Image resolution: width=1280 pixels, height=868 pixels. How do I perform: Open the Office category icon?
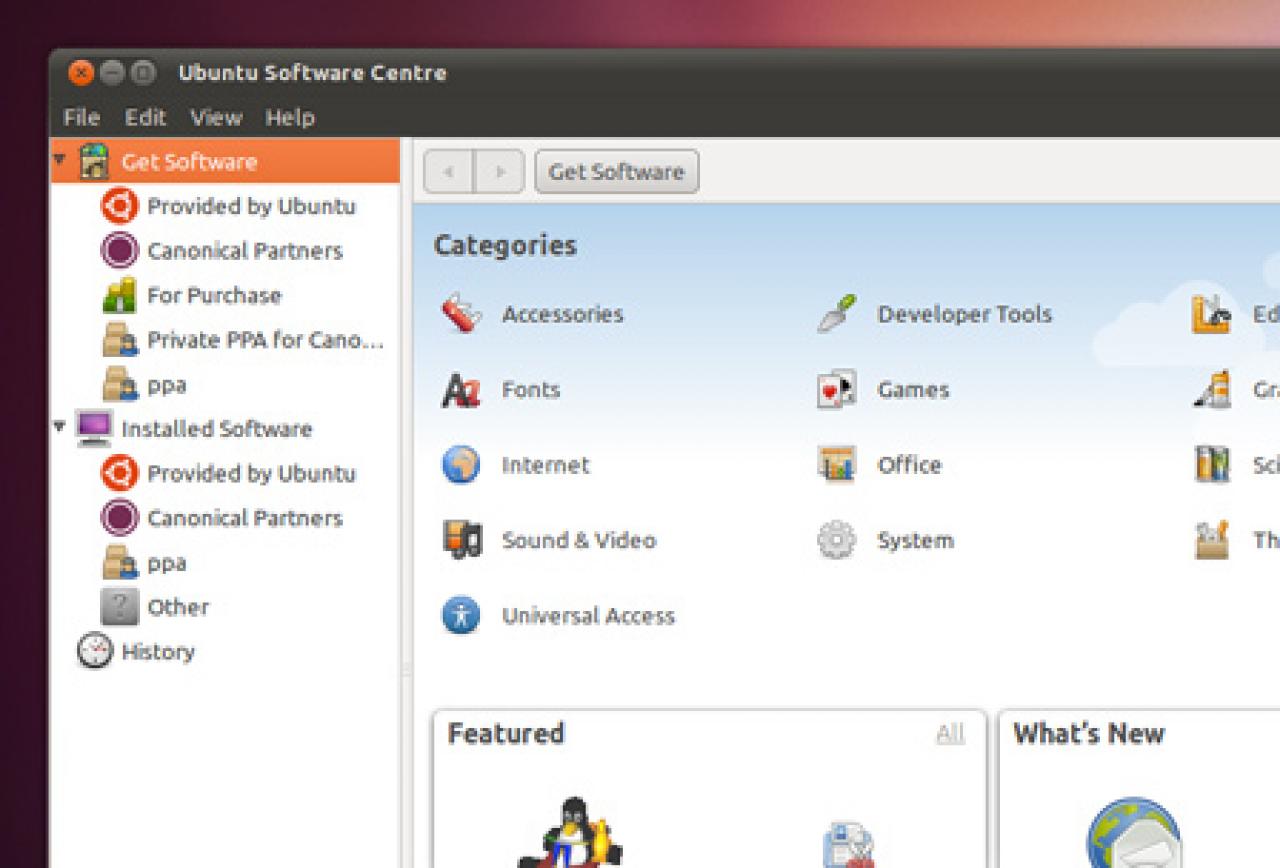coord(836,465)
